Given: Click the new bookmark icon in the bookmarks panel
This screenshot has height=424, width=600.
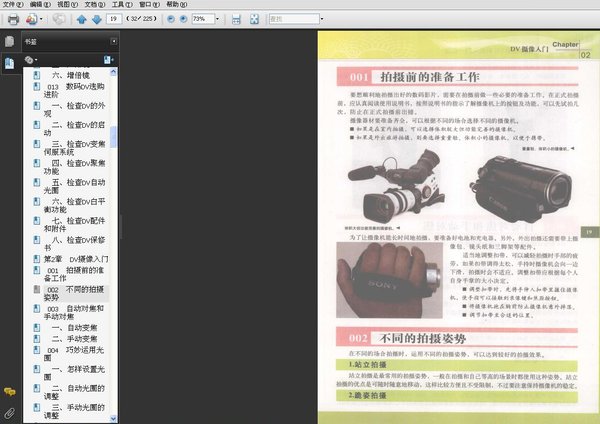Looking at the screenshot, I should tap(108, 60).
